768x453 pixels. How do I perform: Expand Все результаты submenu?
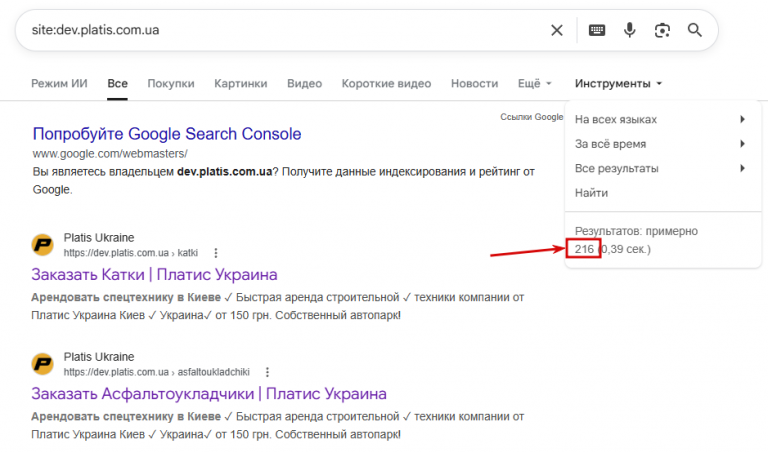point(660,168)
